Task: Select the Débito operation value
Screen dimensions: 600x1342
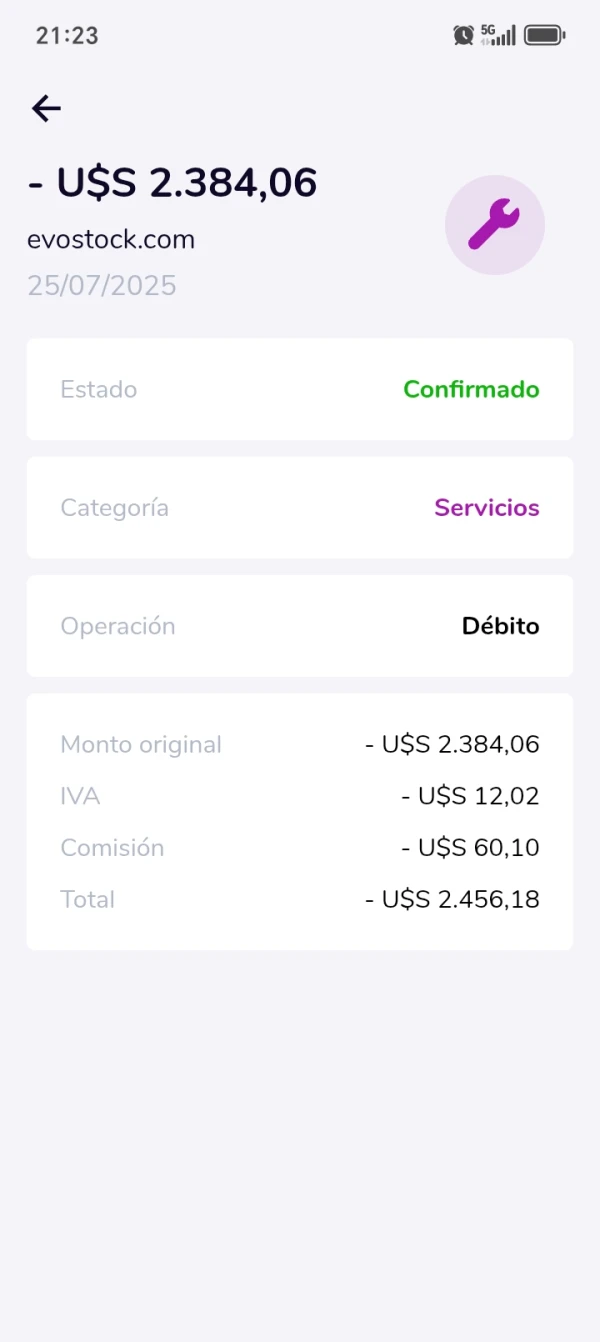Action: coord(500,626)
